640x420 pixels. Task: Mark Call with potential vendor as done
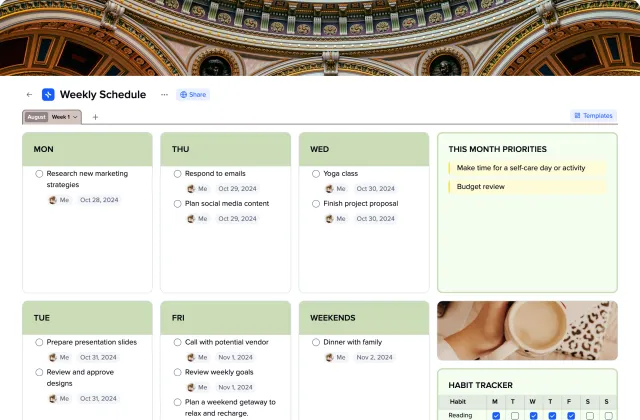pyautogui.click(x=178, y=342)
